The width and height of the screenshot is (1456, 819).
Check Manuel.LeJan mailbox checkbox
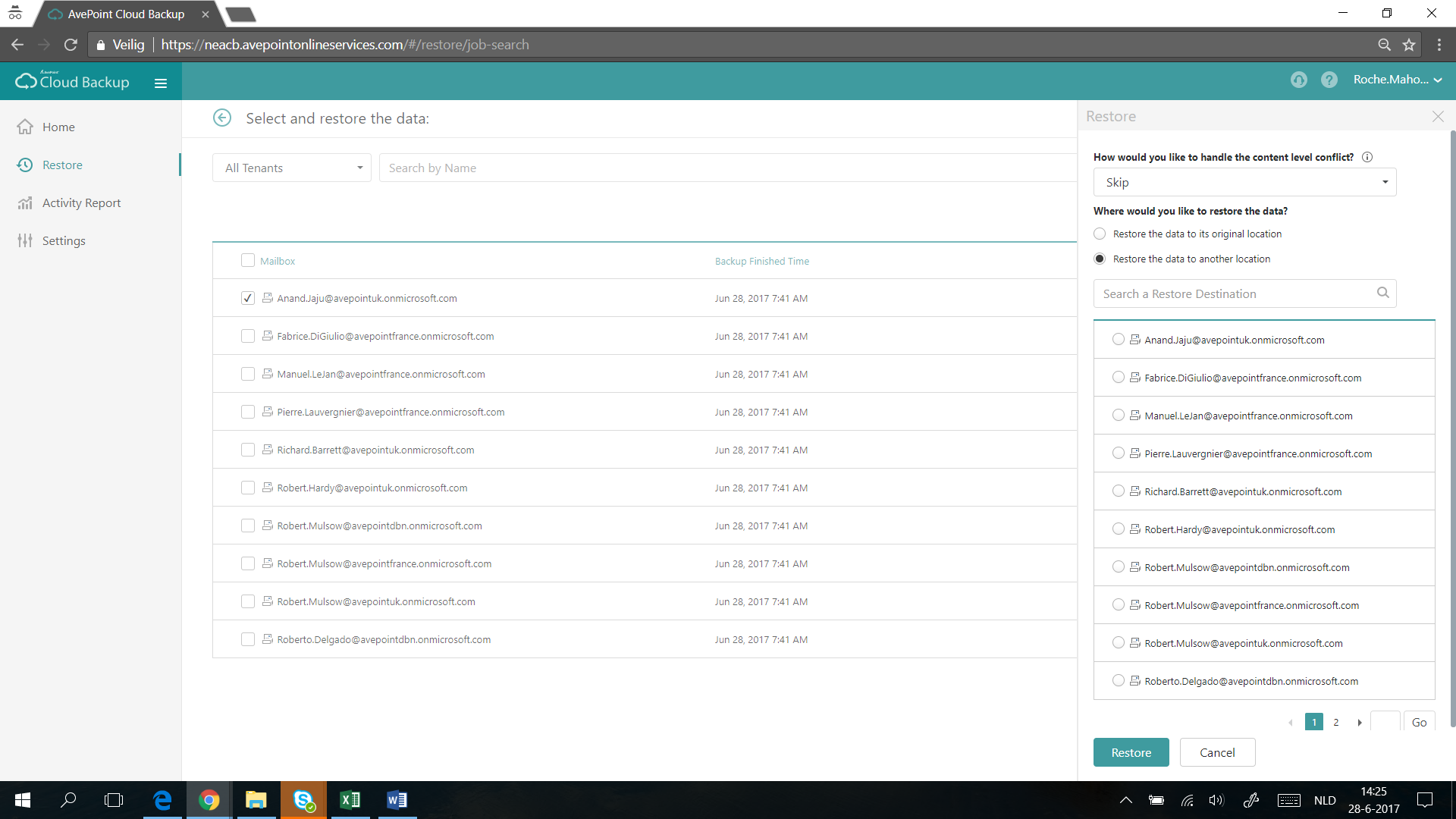247,374
